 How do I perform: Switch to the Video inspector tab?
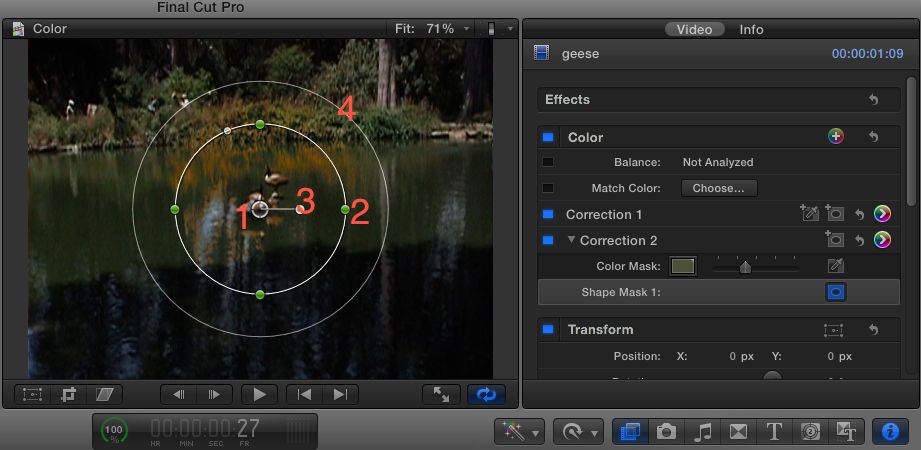click(x=694, y=29)
